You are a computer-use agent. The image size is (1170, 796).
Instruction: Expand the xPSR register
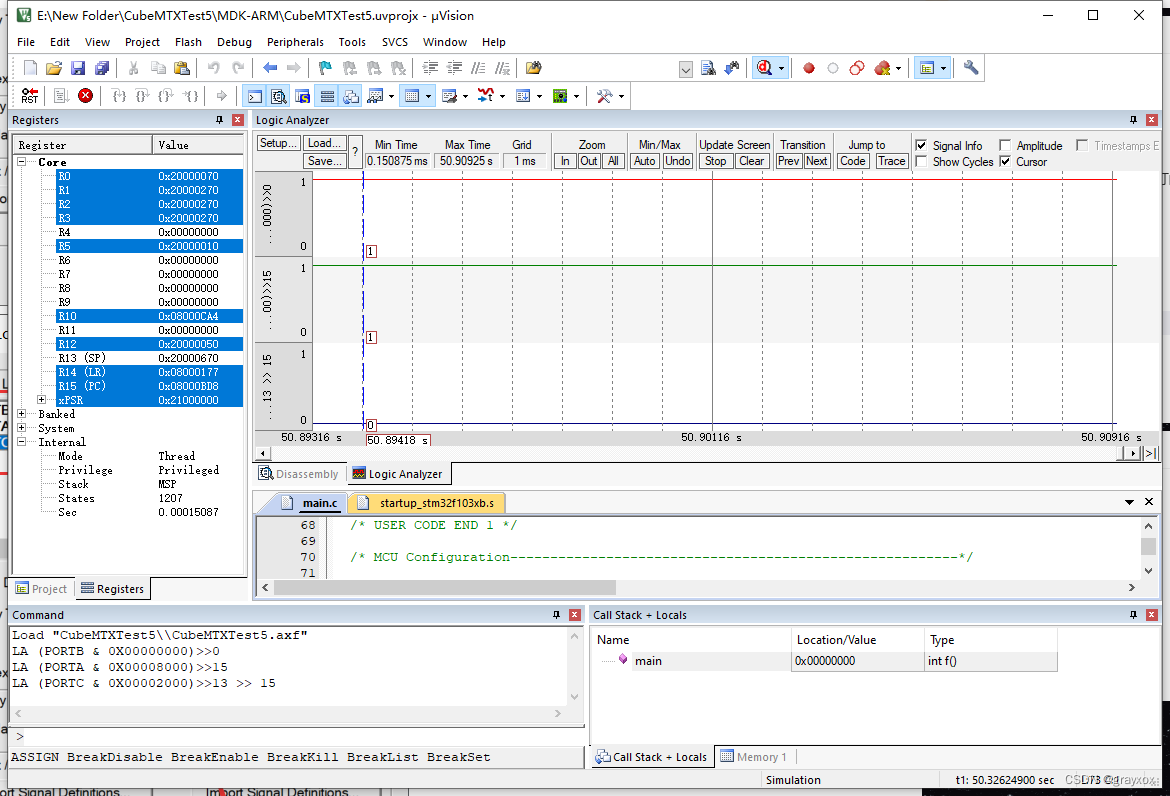click(42, 400)
